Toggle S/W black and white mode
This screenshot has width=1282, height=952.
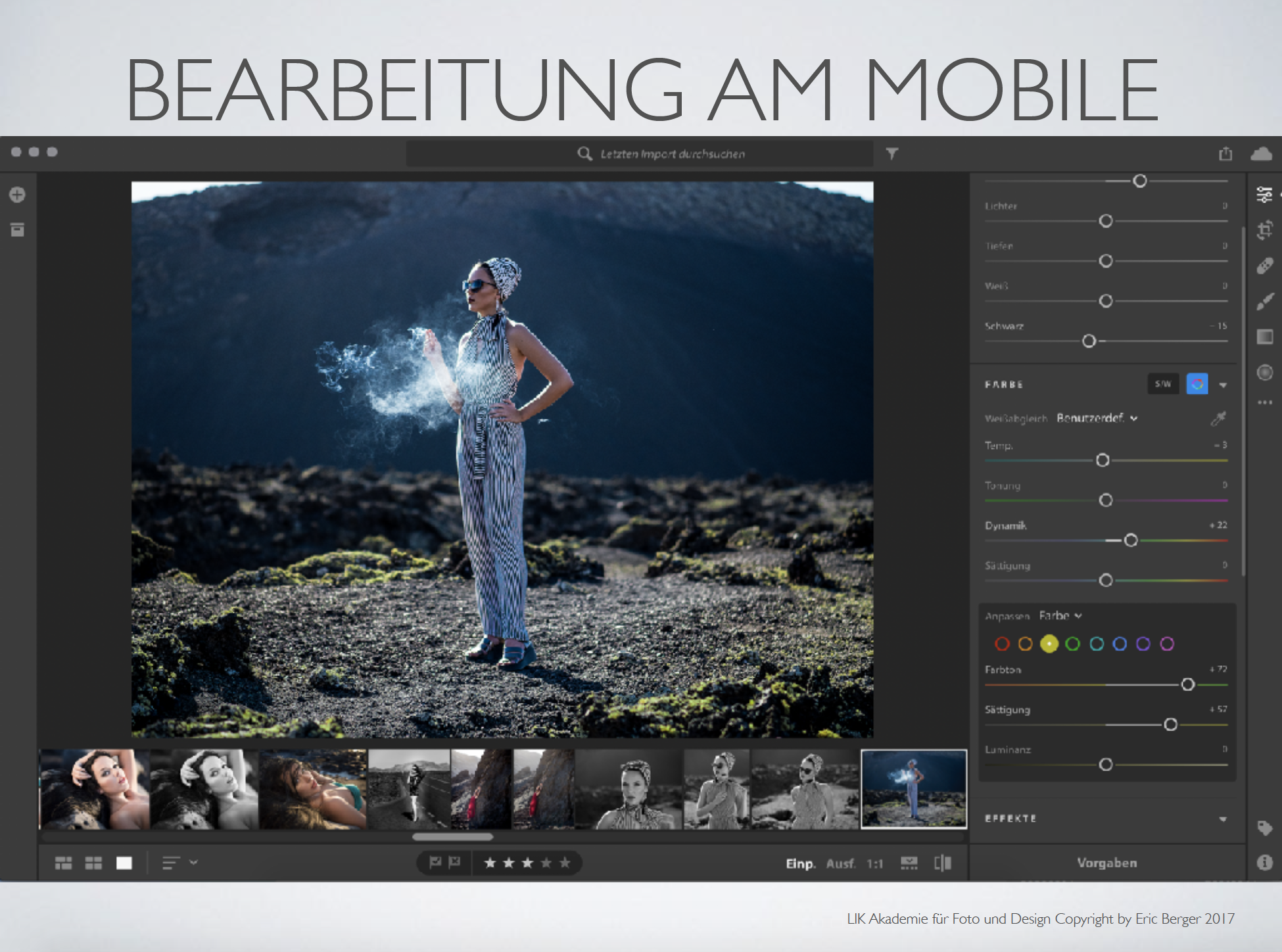(x=1162, y=384)
